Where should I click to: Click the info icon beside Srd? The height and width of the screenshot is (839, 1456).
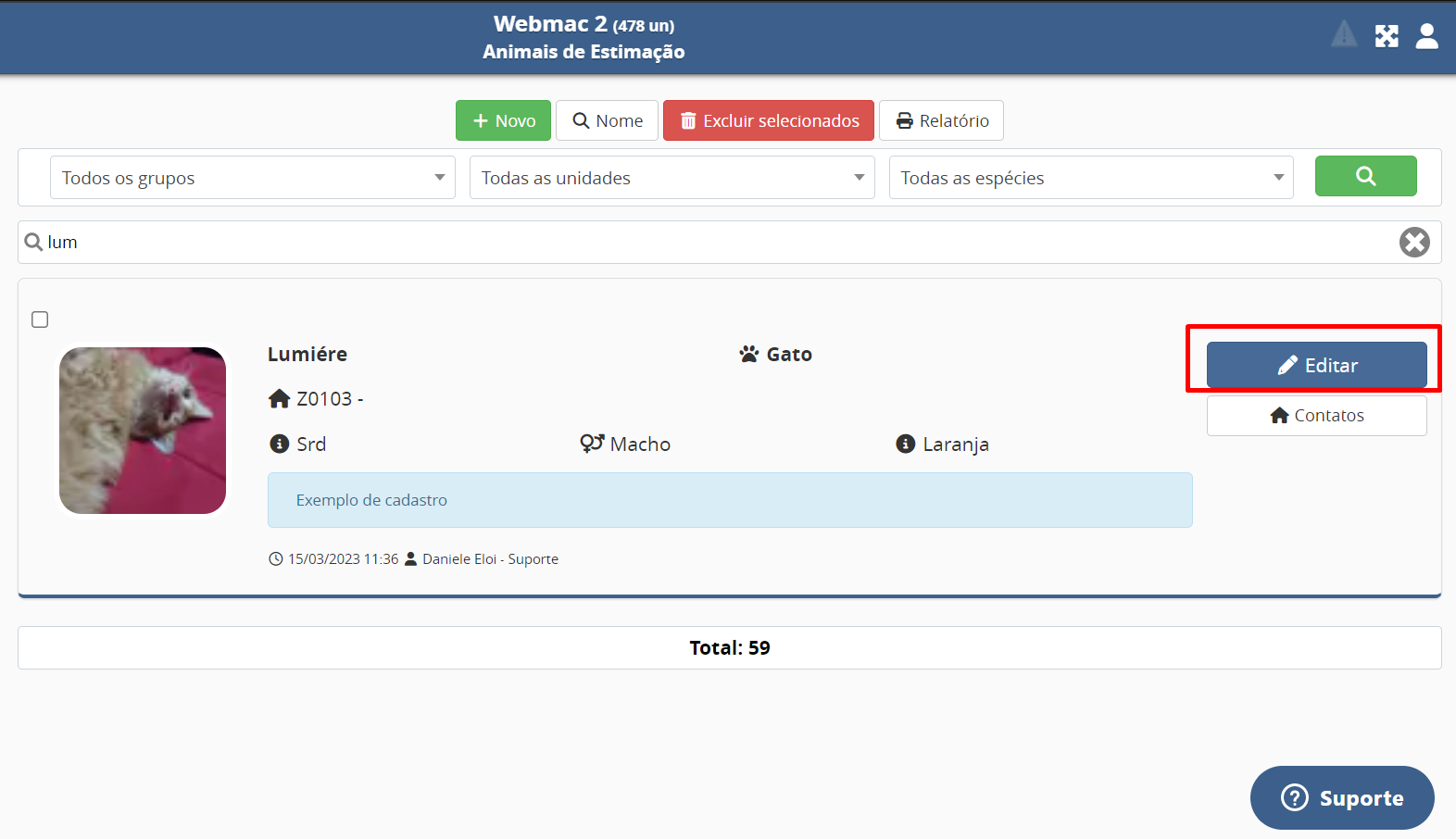click(279, 445)
